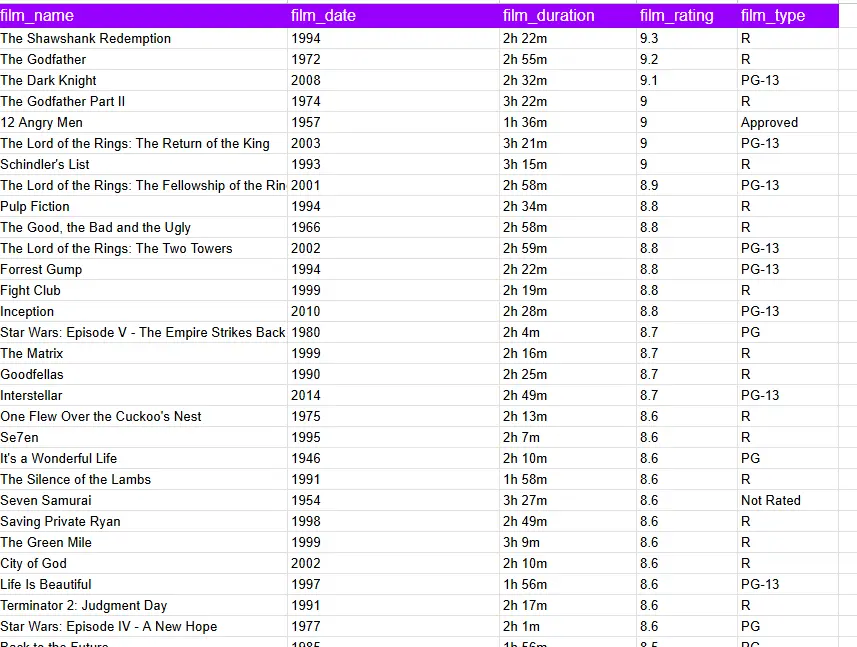Click year 2014 in Interstellar row
The height and width of the screenshot is (647, 857).
point(394,395)
